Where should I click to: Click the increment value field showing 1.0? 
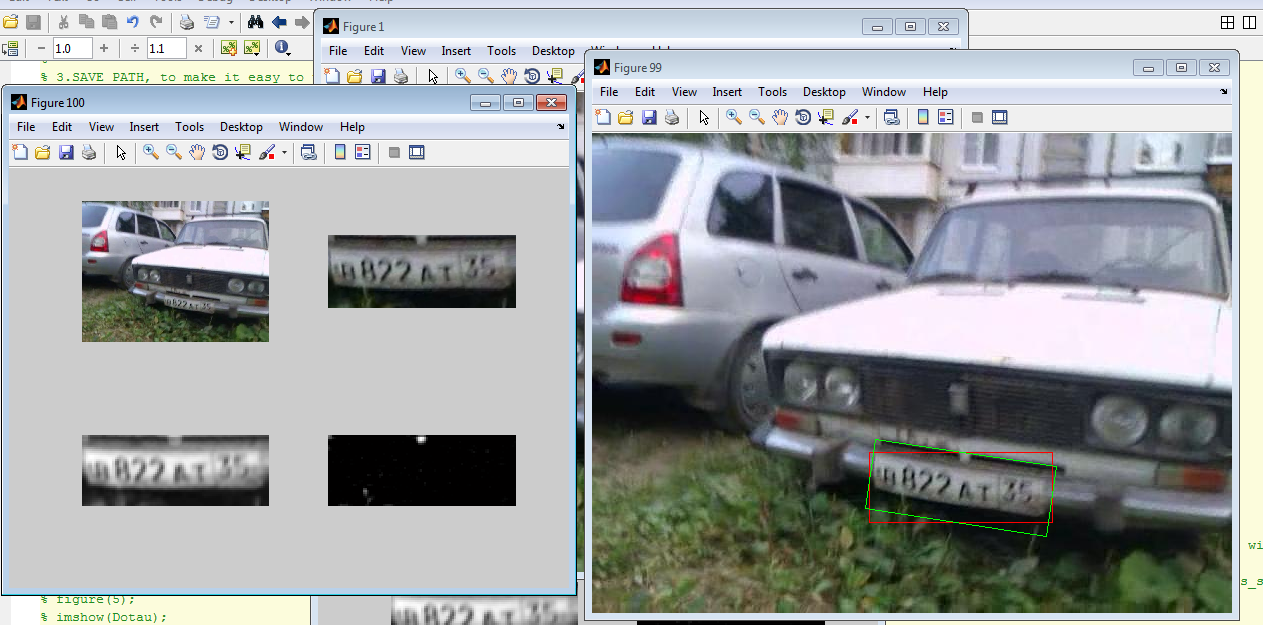coord(72,48)
